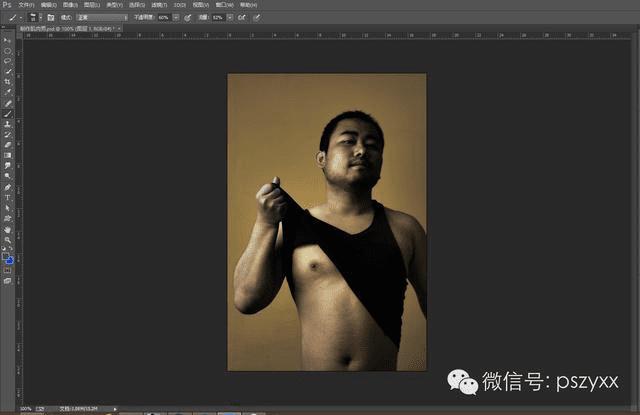This screenshot has height=415, width=640.
Task: Open the flow slider dropdown arrow
Action: coord(230,18)
